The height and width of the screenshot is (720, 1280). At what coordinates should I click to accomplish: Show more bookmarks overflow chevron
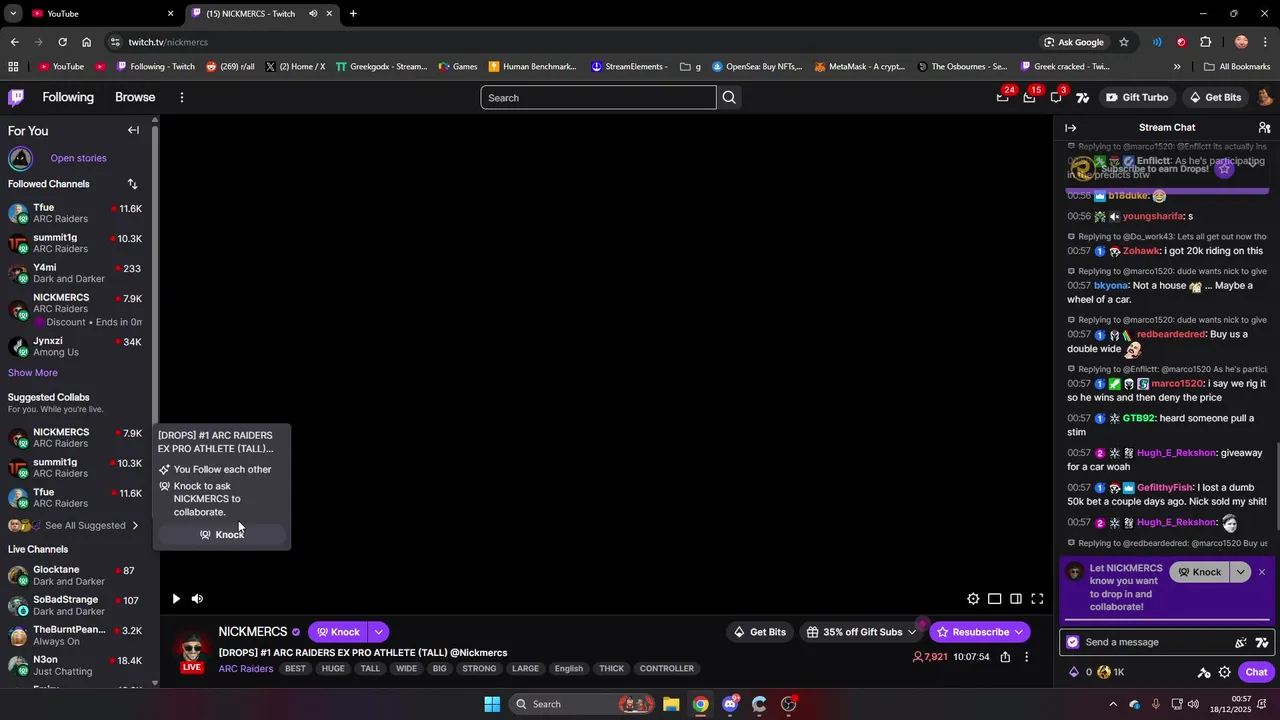coord(1177,67)
